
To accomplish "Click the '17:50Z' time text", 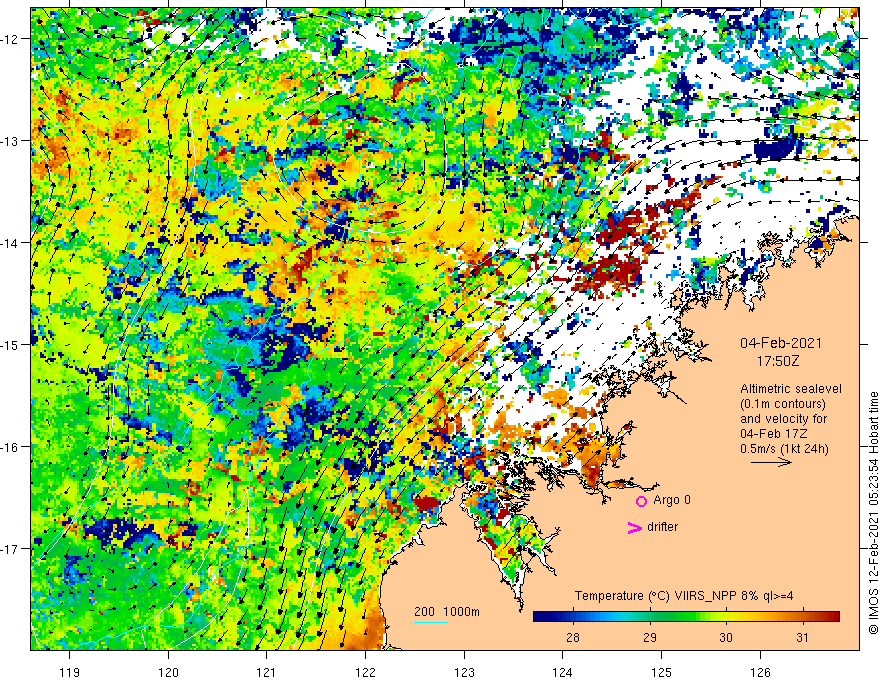I will click(x=777, y=361).
